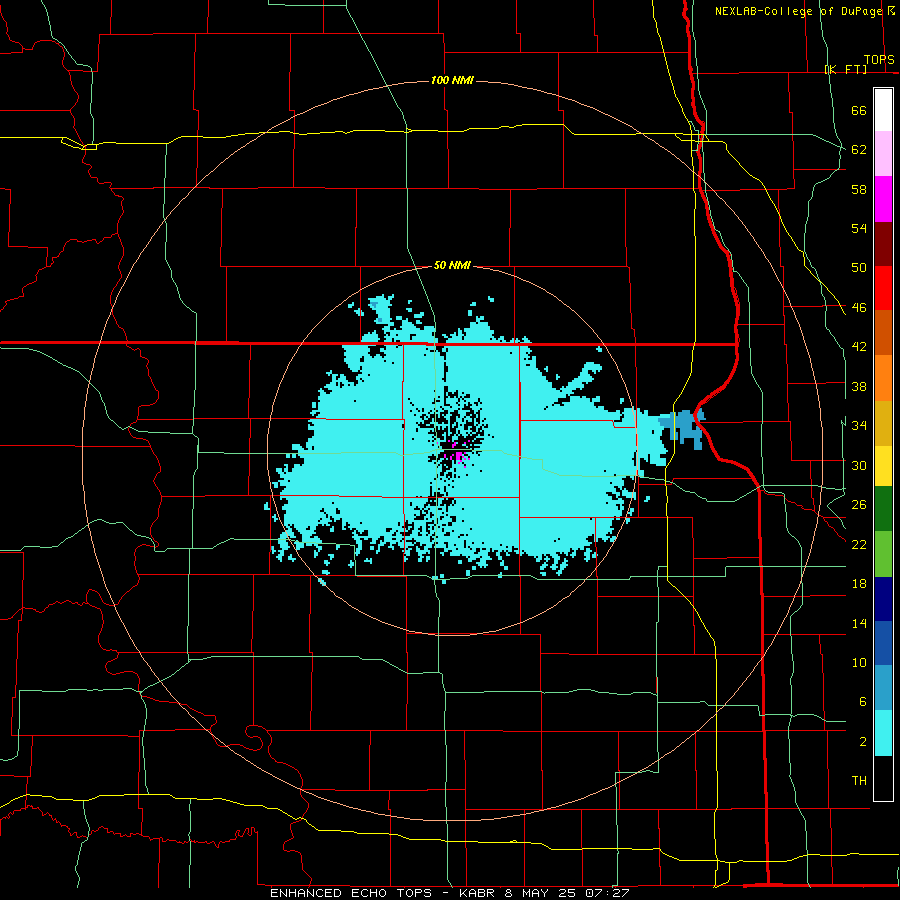
Task: Click the legend label 'TH'
Action: (x=859, y=781)
